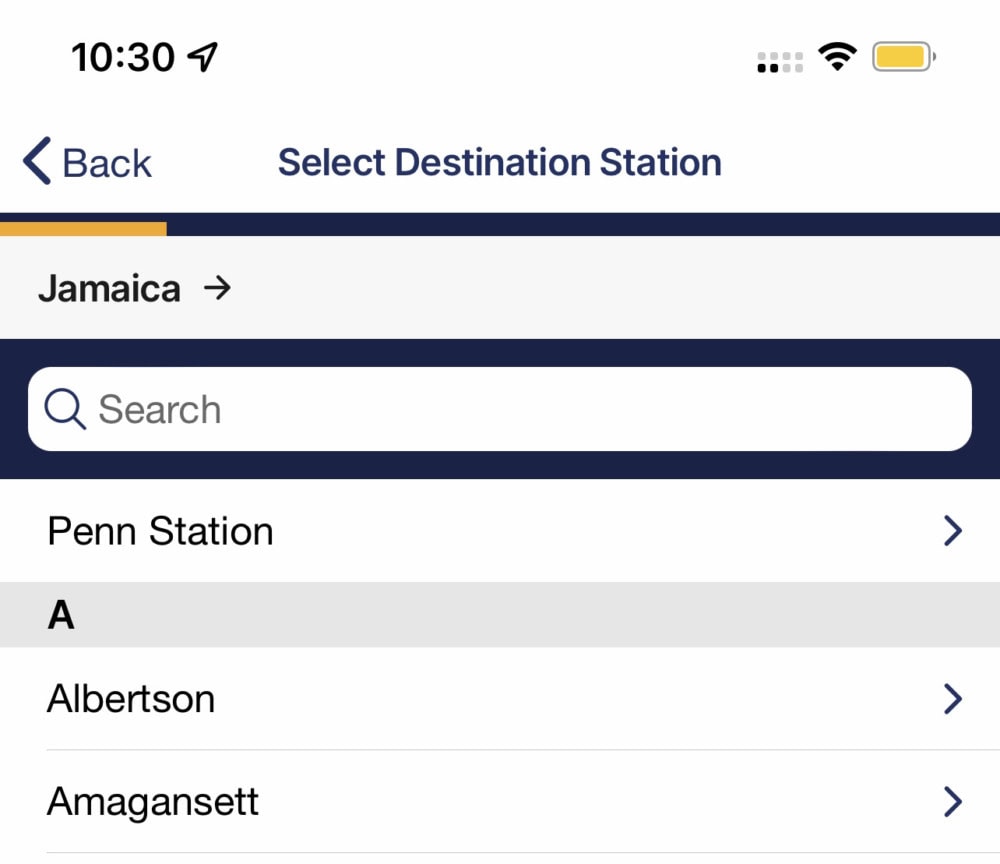Viewport: 1000px width, 864px height.
Task: Click the arrow icon next to Jamaica
Action: click(x=217, y=288)
